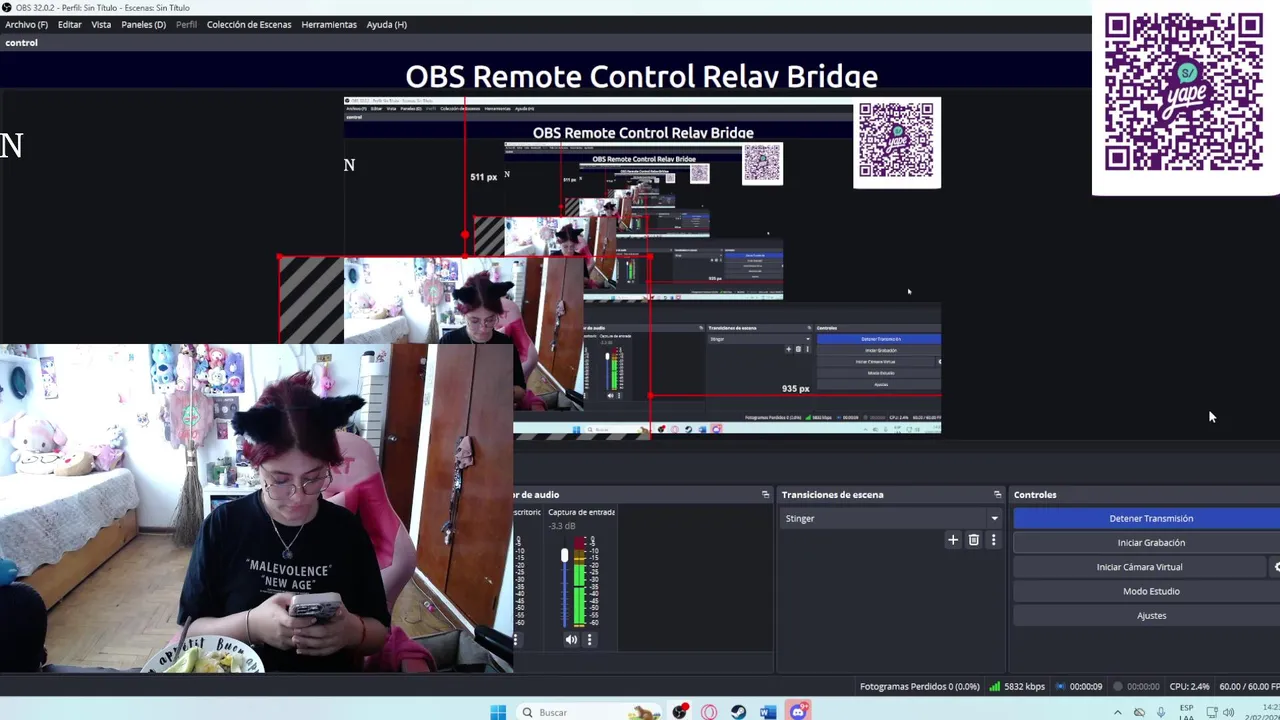Click Iniciar Cámara Virtual button

coord(1139,567)
